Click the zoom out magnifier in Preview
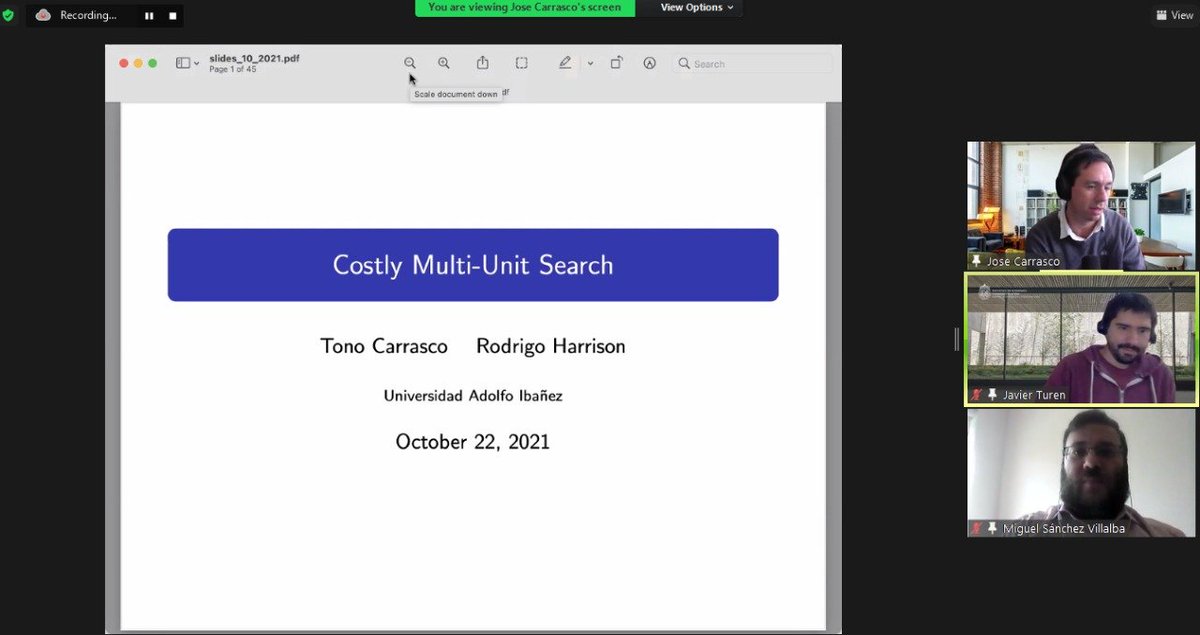The height and width of the screenshot is (635, 1200). 410,63
